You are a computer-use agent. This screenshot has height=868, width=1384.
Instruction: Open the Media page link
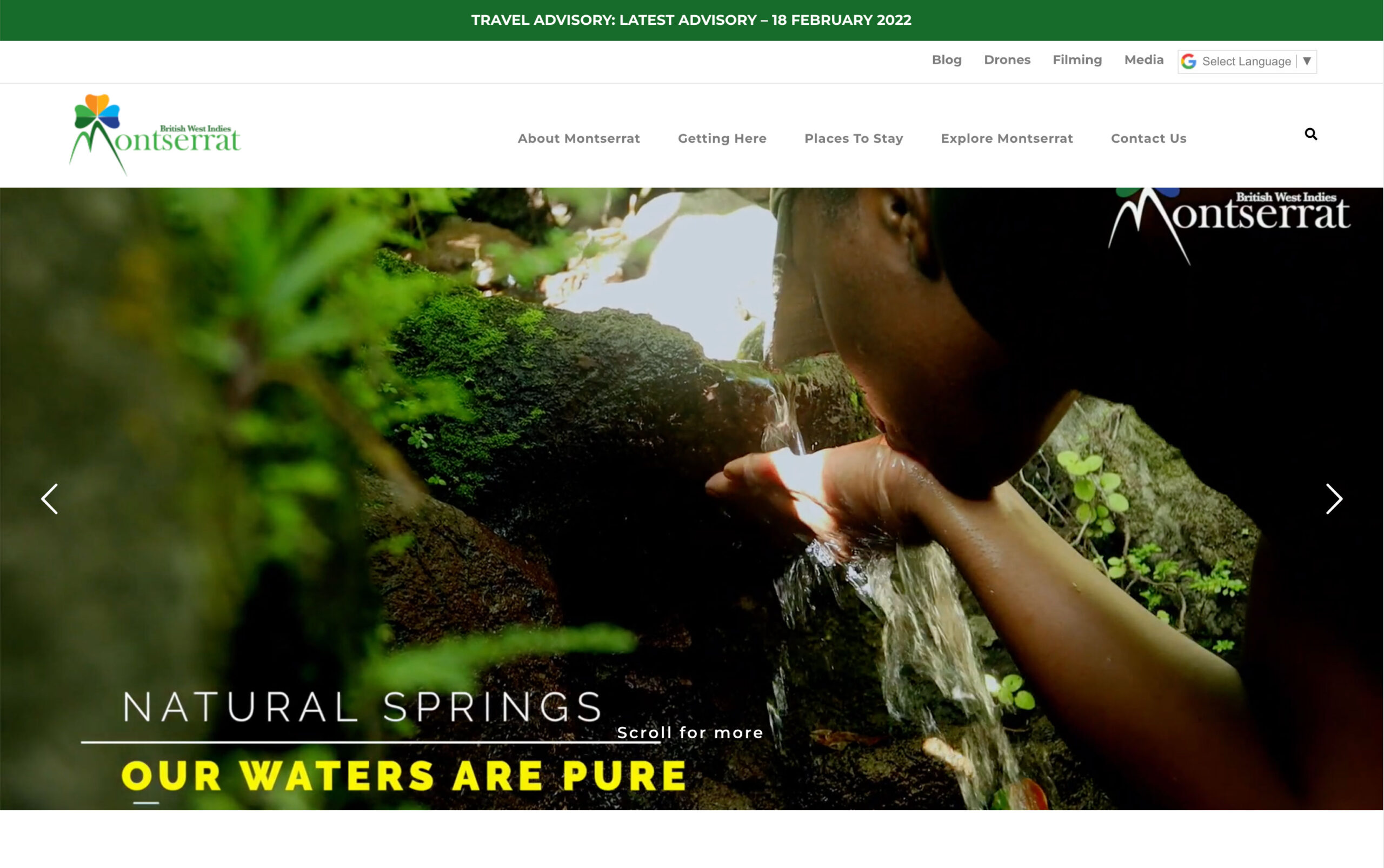1144,59
